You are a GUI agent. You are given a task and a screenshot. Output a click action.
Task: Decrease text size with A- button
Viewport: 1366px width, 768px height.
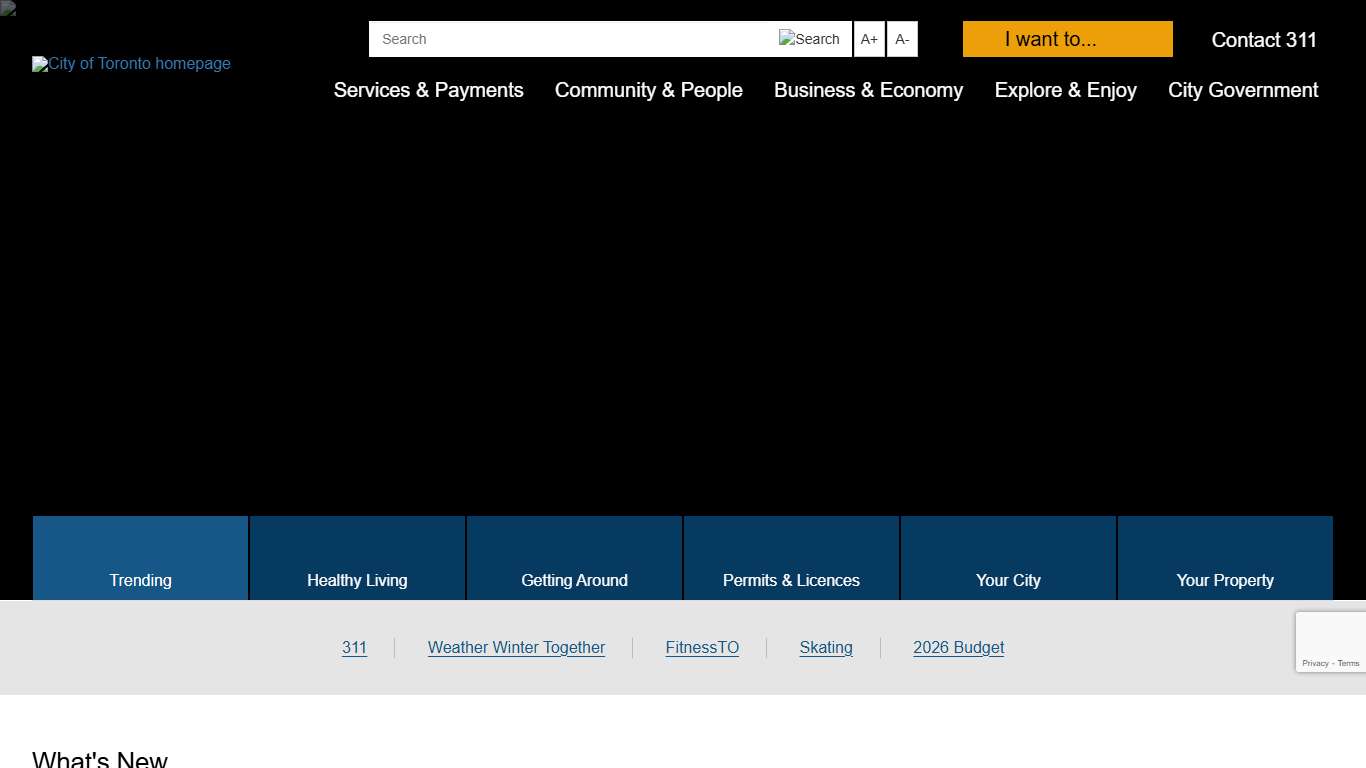pos(902,39)
